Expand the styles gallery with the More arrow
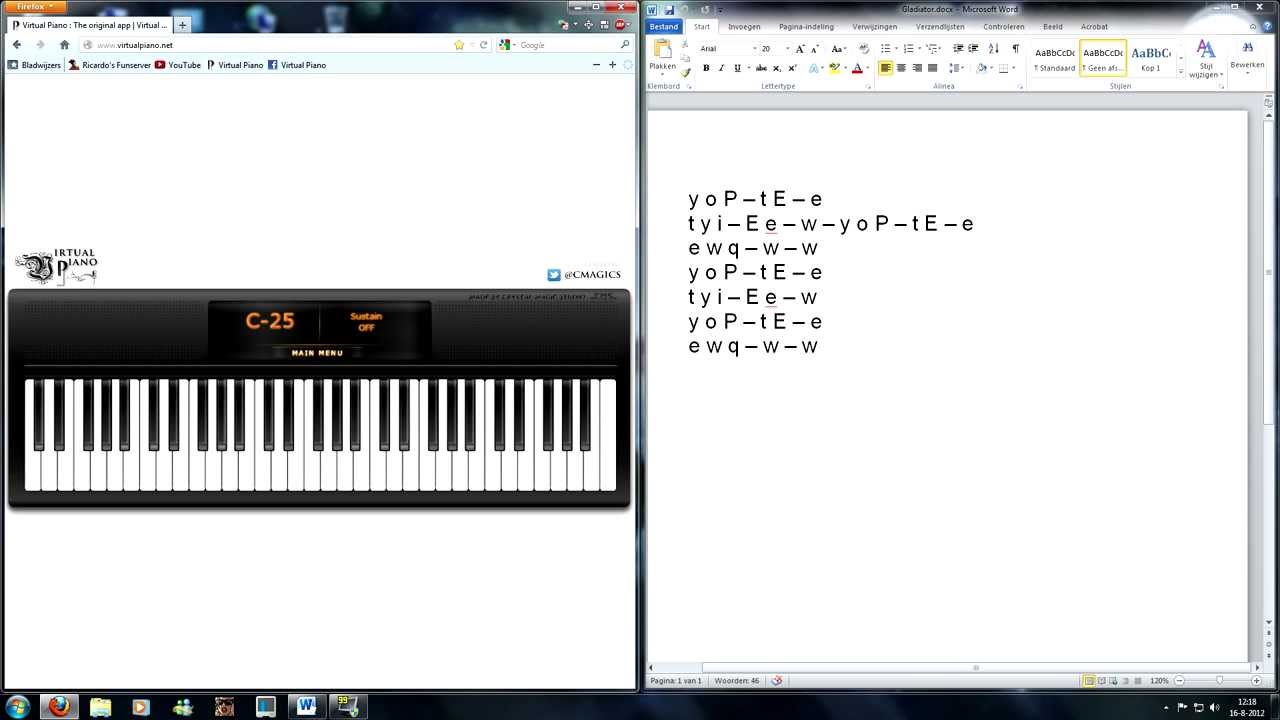This screenshot has height=720, width=1280. (1180, 73)
